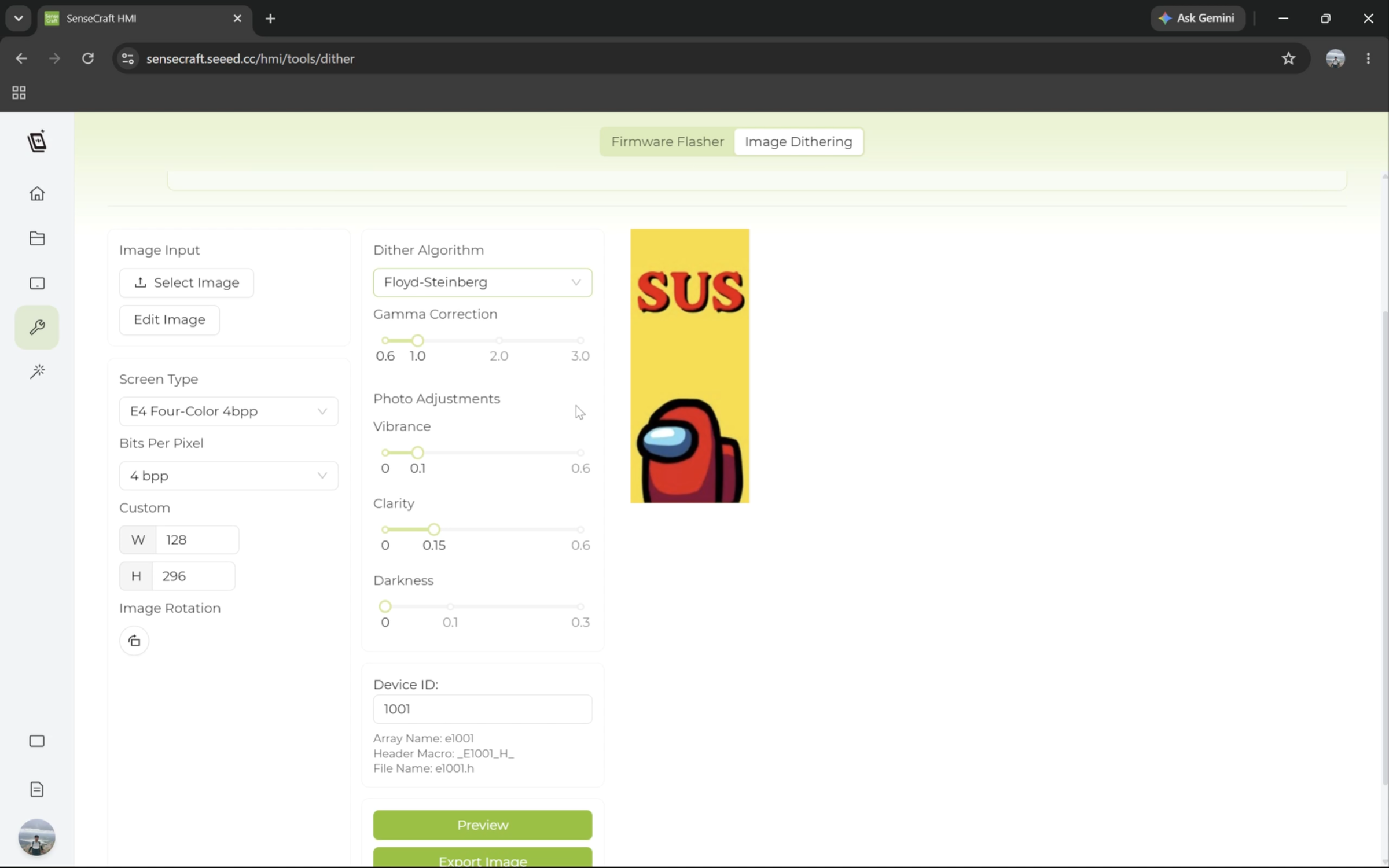Bookmark this page with star icon
The image size is (1389, 868).
pyautogui.click(x=1288, y=58)
